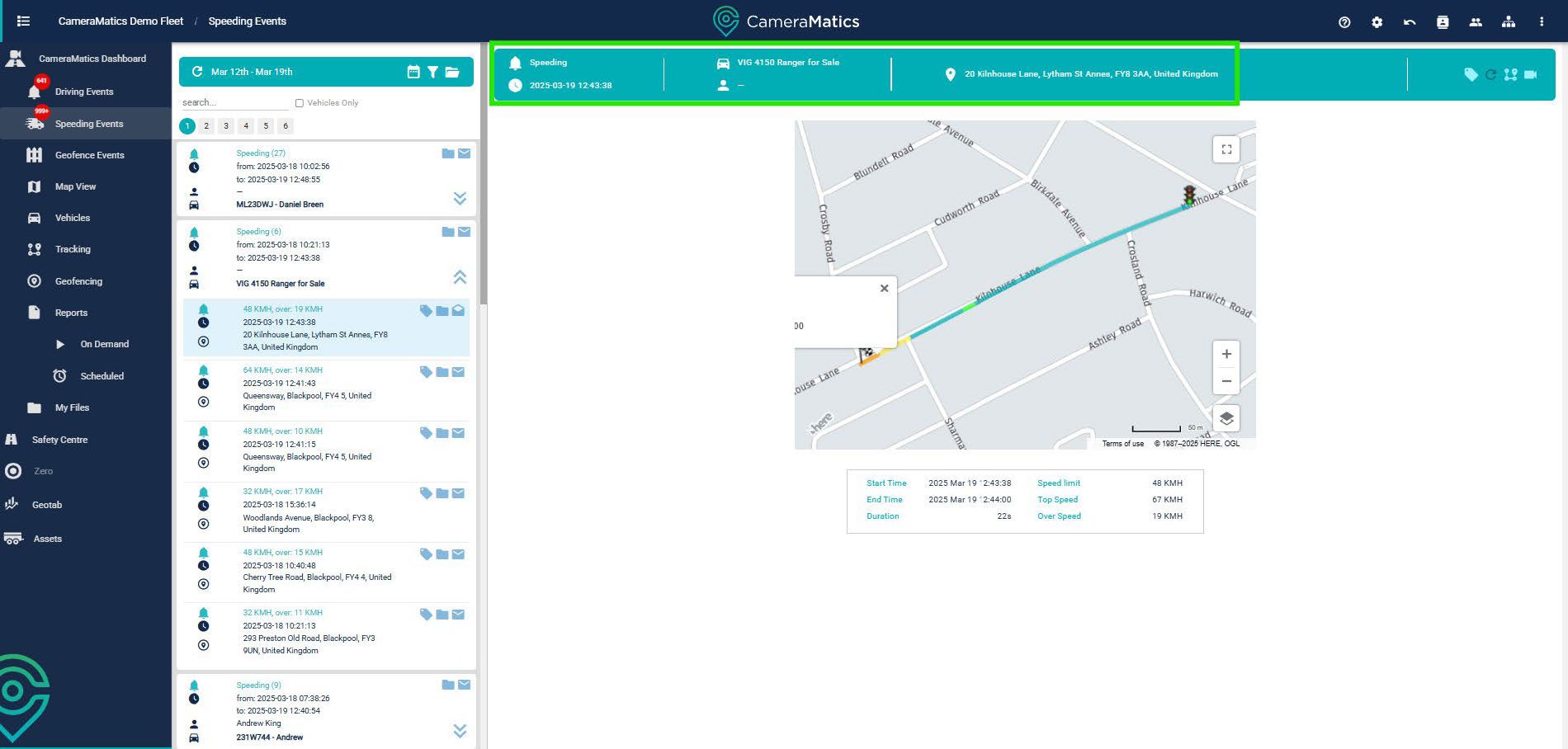The width and height of the screenshot is (1568, 749).
Task: Close the map info popup
Action: 884,289
